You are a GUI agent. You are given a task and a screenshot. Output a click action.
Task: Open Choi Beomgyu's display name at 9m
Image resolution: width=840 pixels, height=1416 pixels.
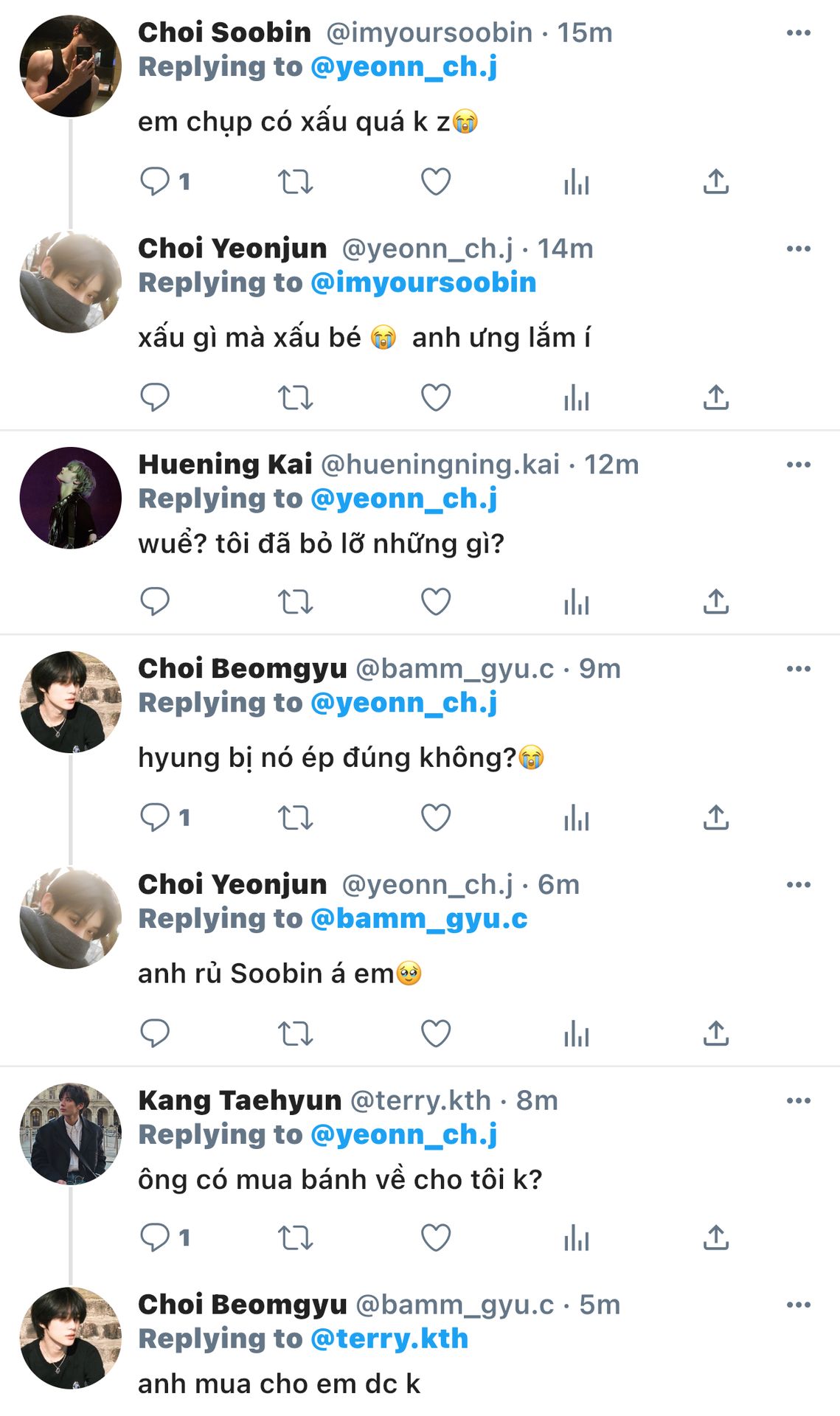pyautogui.click(x=242, y=669)
